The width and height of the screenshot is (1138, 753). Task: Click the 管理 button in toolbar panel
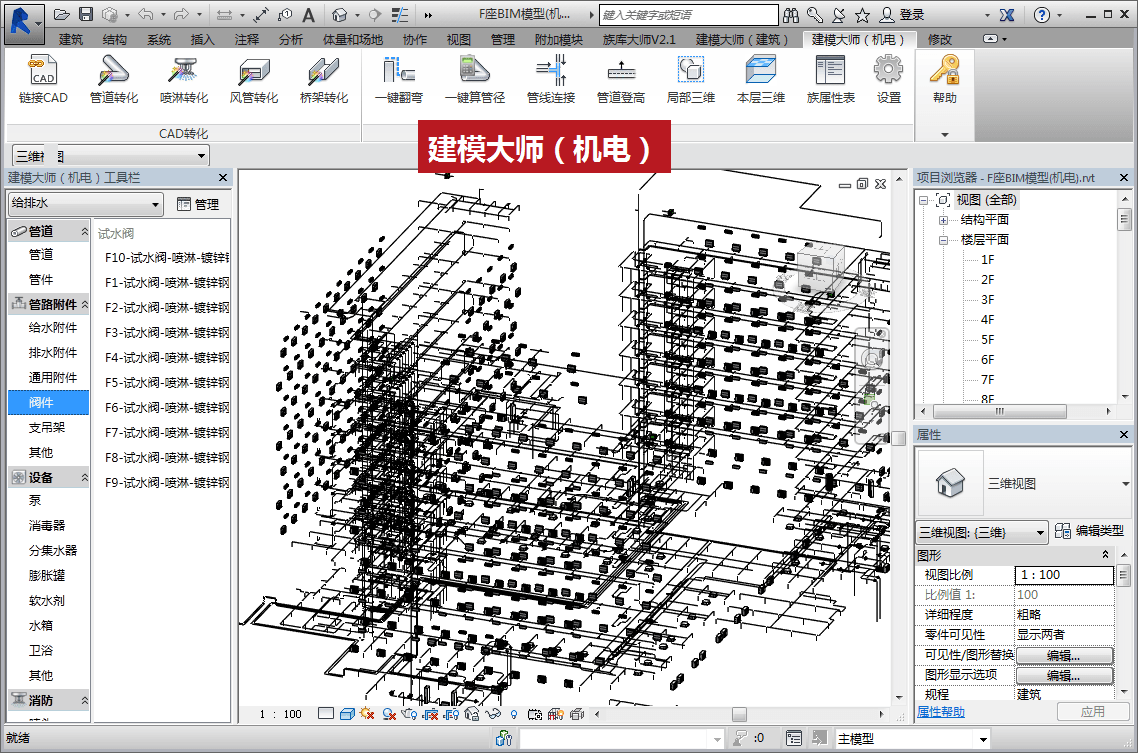[198, 205]
